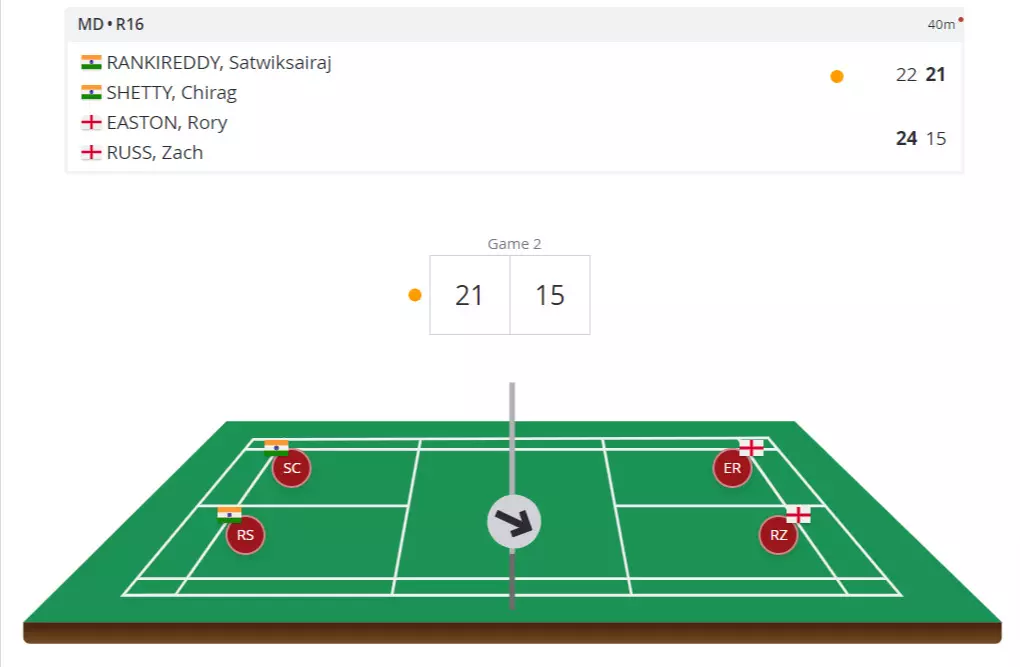Click orange serve indicator beside Game 2 score
The height and width of the screenshot is (667, 1020).
(415, 295)
